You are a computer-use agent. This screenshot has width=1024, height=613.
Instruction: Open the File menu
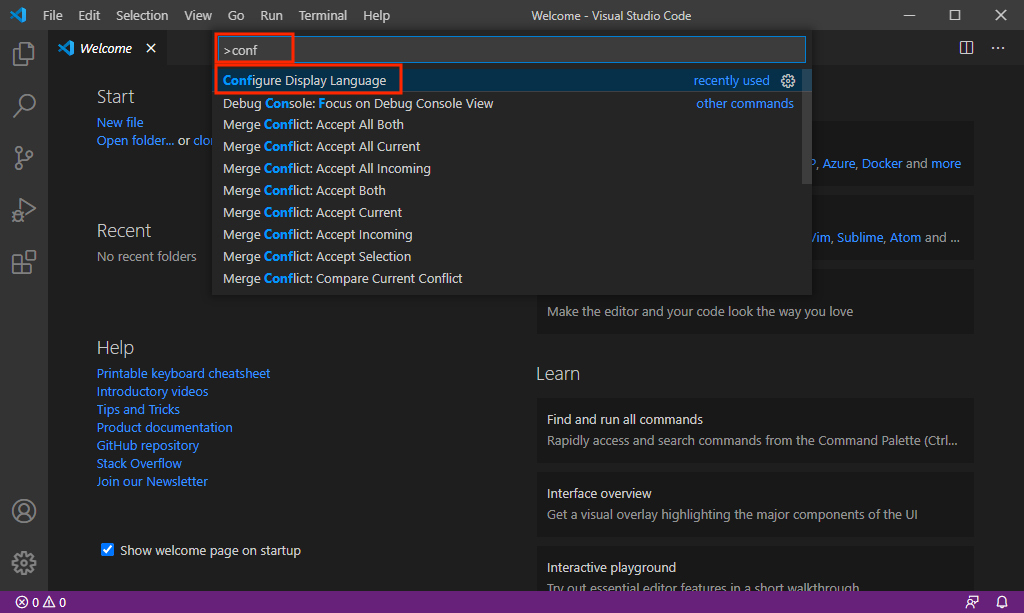click(52, 15)
